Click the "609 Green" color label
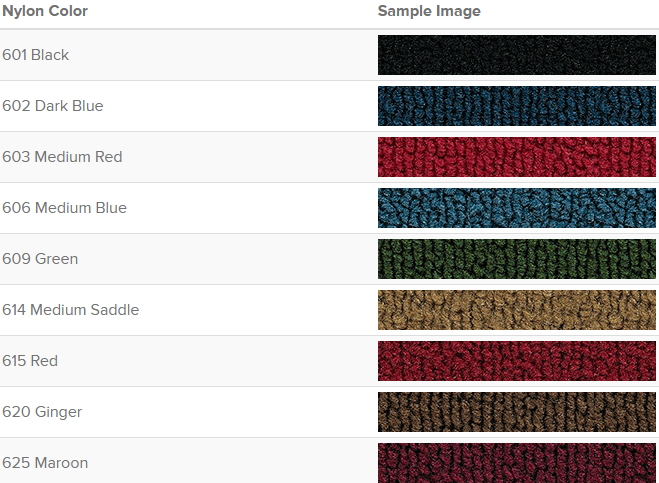Screen dimensions: 659x483 [x=40, y=259]
